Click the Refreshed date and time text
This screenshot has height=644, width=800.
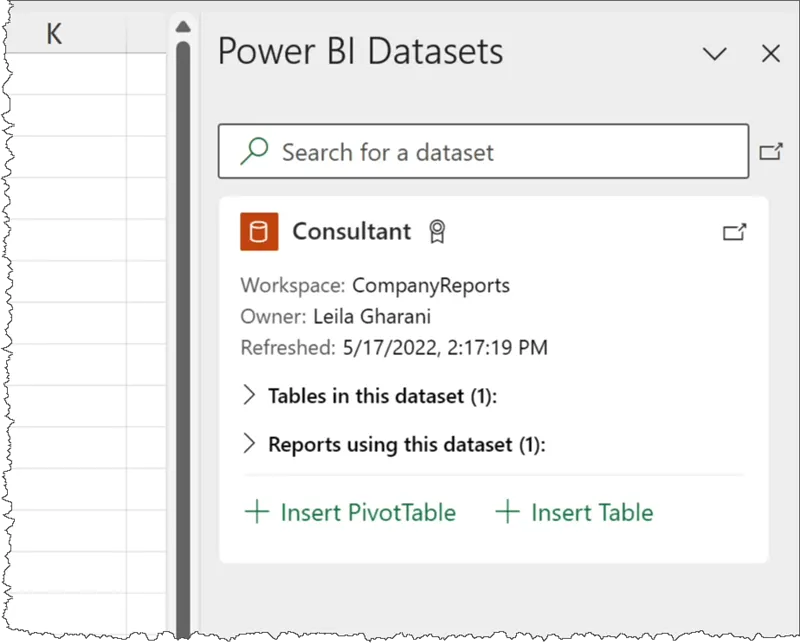click(444, 348)
